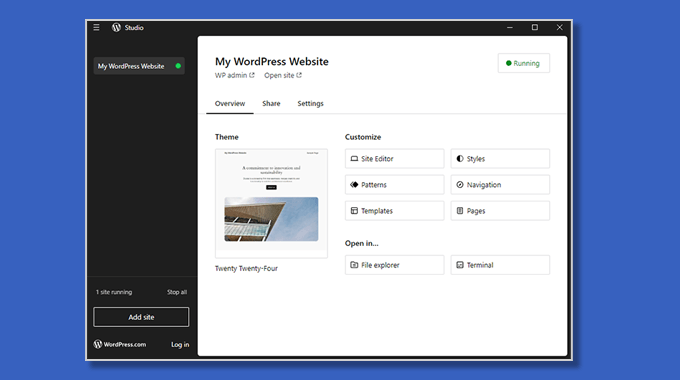
Task: Switch to the Share tab
Action: pos(271,104)
